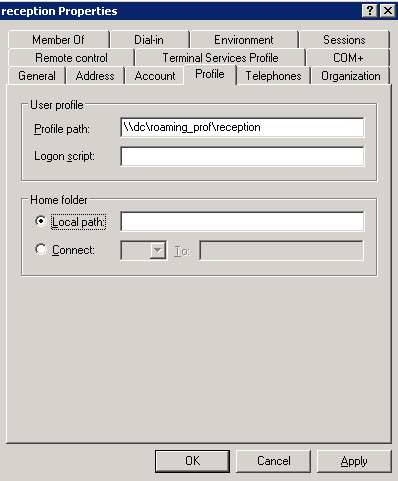Go to the Organization tab
The height and width of the screenshot is (481, 398).
point(351,76)
